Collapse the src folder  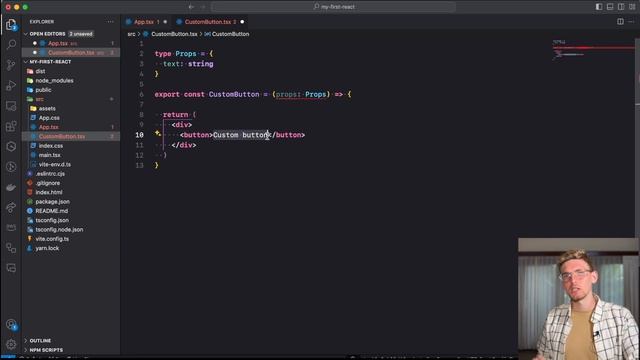(x=39, y=99)
